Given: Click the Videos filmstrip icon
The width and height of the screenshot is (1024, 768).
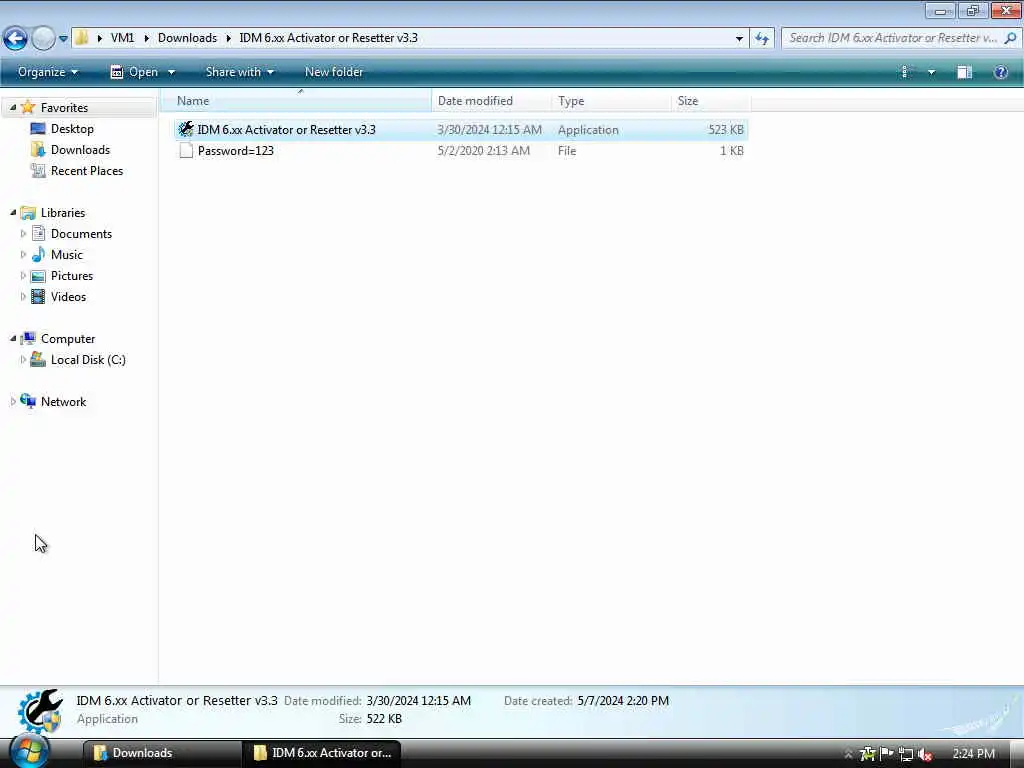Looking at the screenshot, I should (39, 296).
